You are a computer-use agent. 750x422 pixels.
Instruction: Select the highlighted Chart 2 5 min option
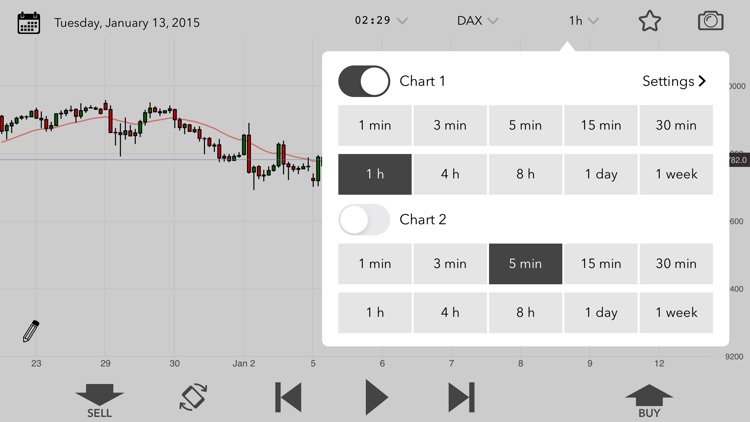525,264
